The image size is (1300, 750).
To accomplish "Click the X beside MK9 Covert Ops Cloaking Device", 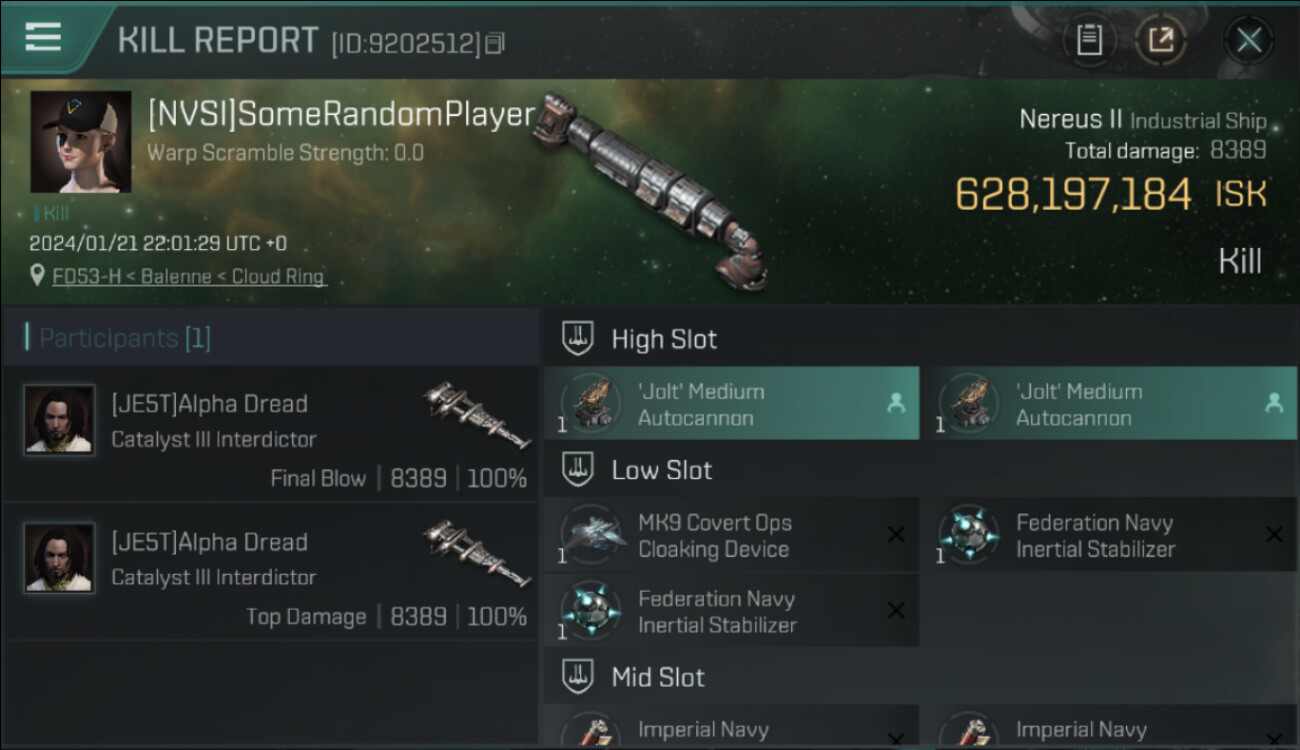I will point(896,535).
